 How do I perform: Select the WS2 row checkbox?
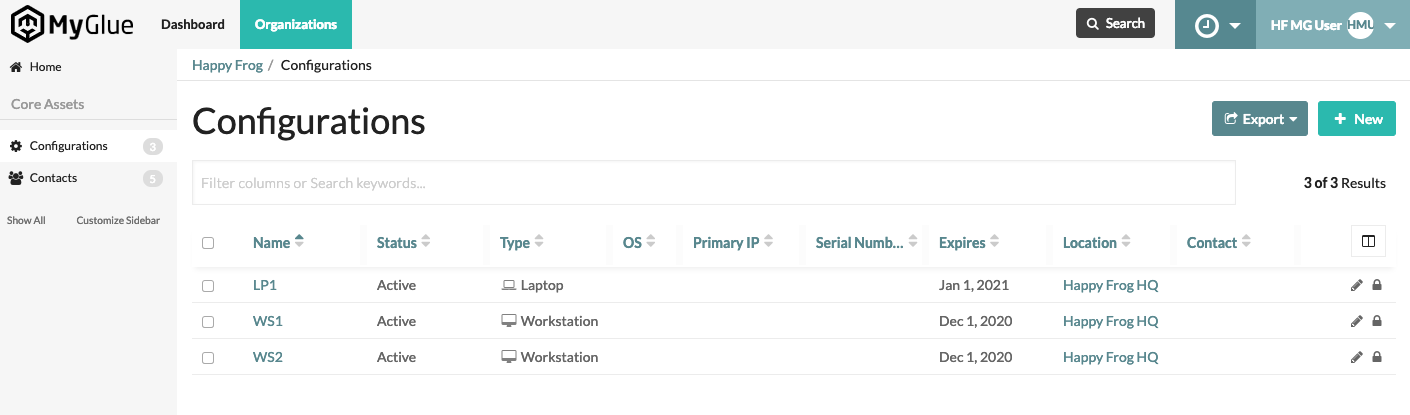[x=208, y=358]
